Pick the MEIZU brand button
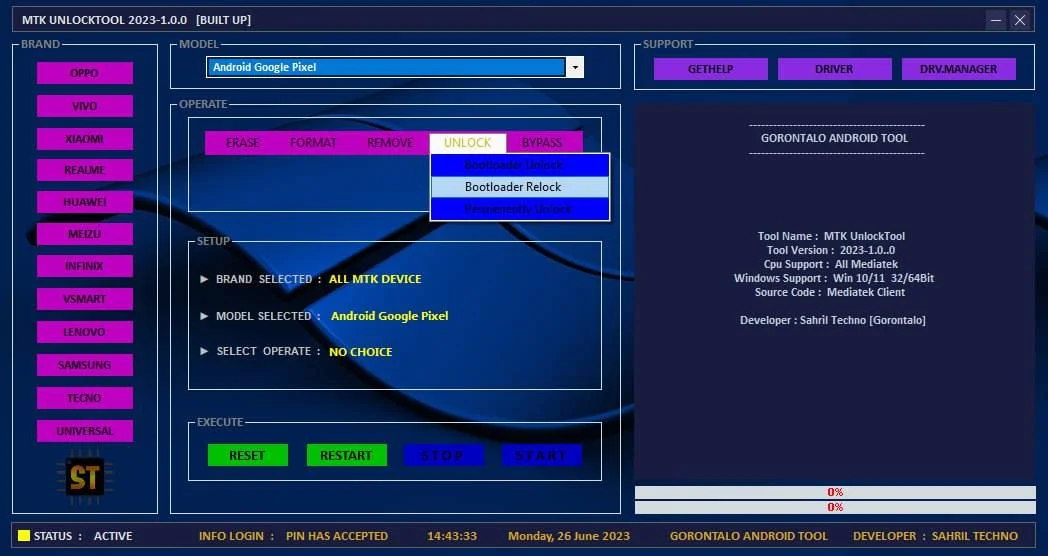1048x556 pixels. (x=85, y=234)
